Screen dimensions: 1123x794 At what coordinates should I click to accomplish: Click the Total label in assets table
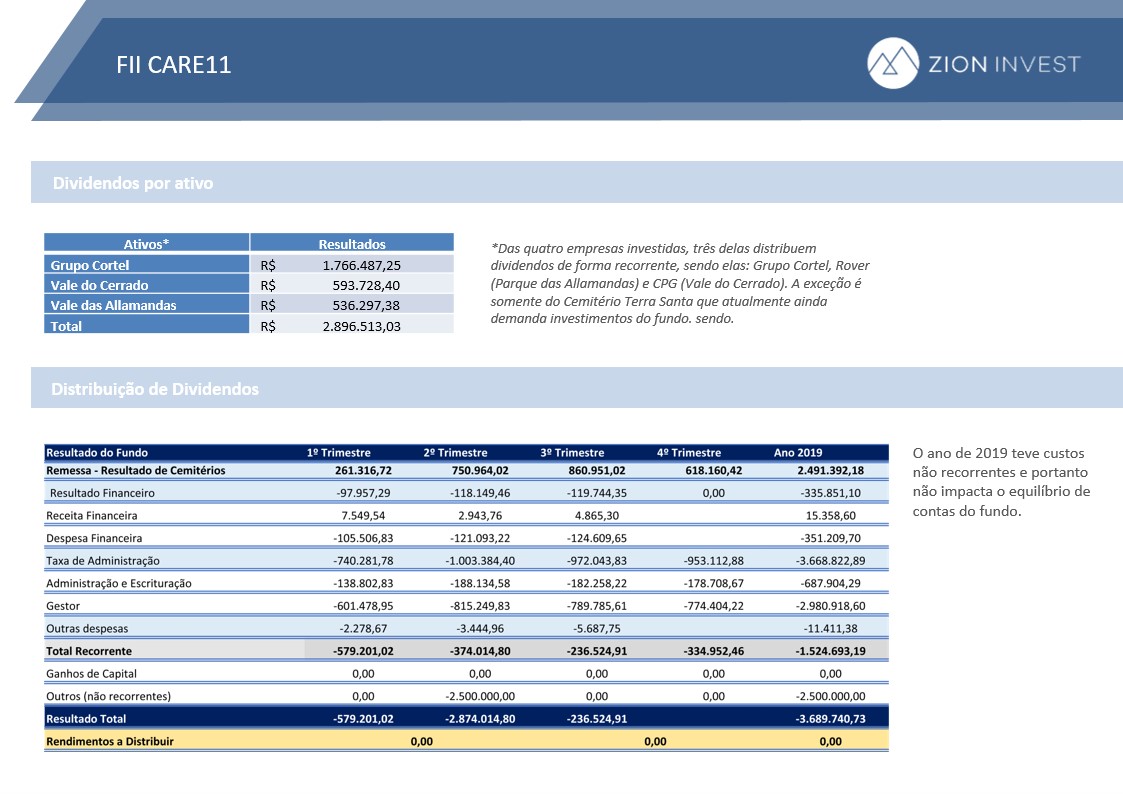66,326
